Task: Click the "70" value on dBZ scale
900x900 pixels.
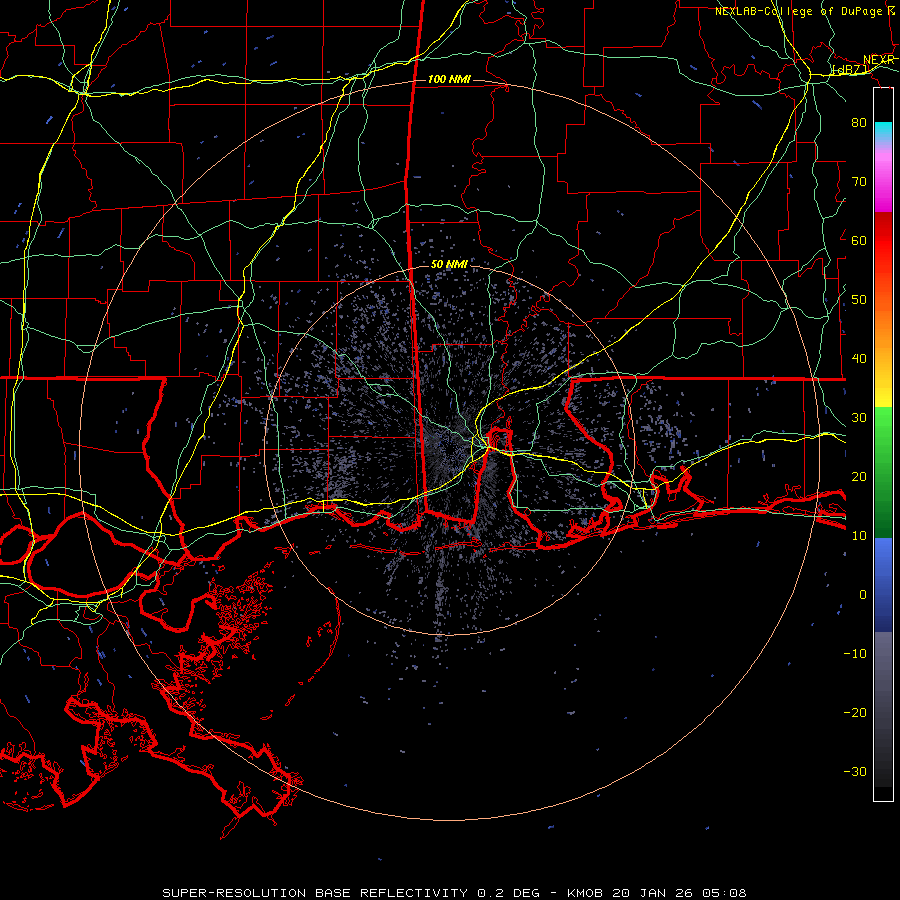Action: [x=859, y=181]
